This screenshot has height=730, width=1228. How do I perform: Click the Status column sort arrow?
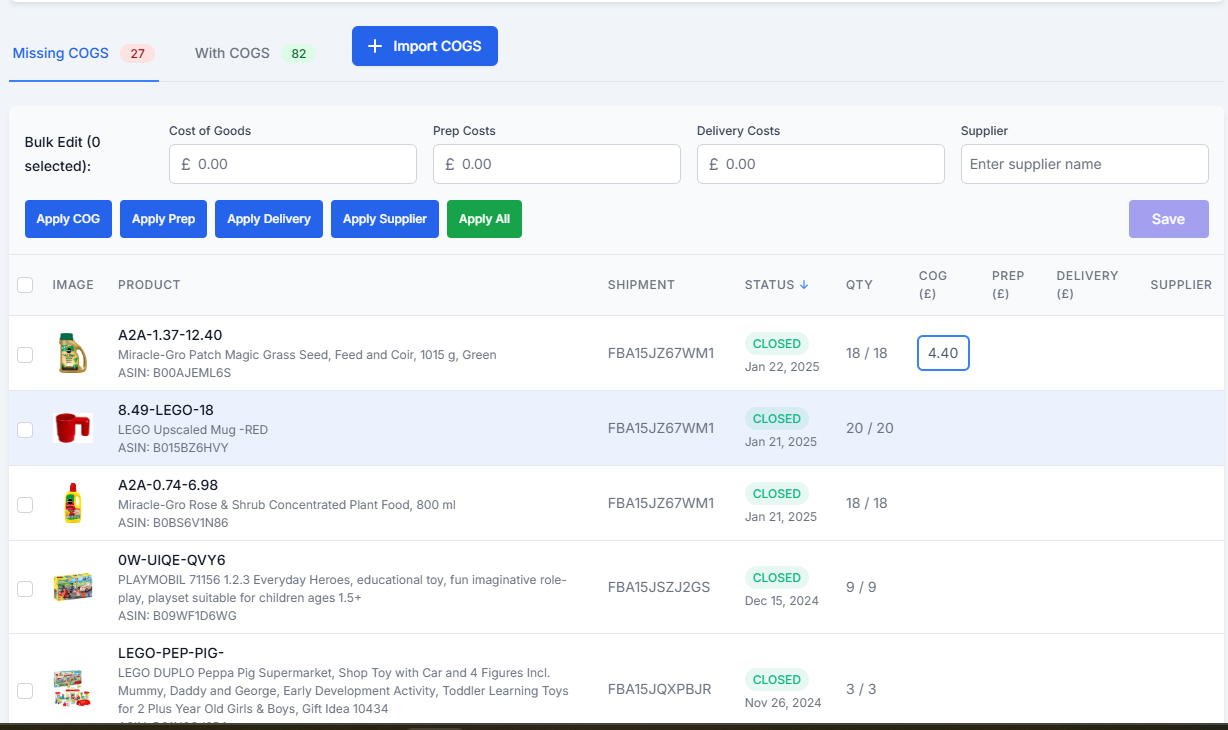(804, 285)
